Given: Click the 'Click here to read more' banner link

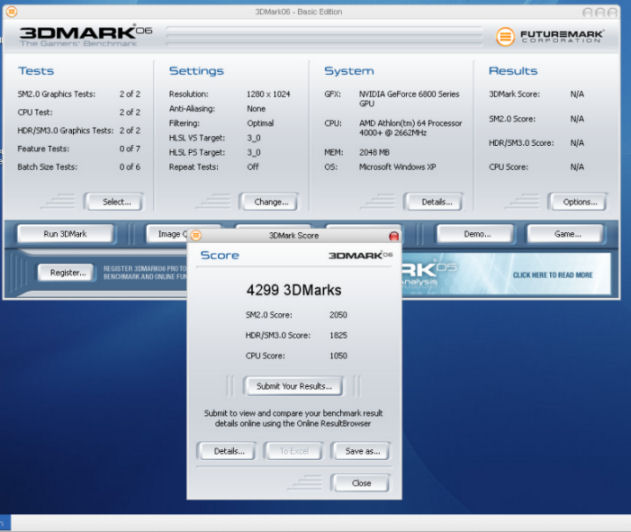Looking at the screenshot, I should tap(553, 275).
